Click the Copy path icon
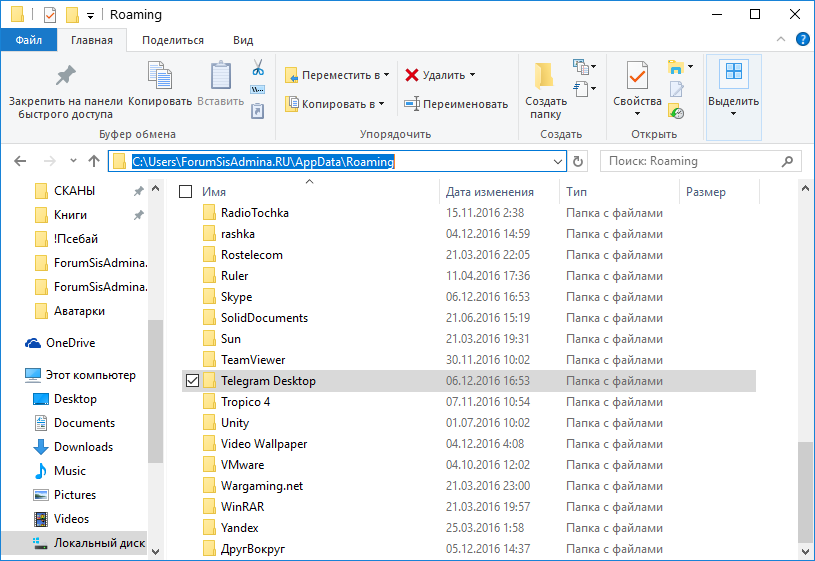The image size is (815, 561). (x=258, y=89)
